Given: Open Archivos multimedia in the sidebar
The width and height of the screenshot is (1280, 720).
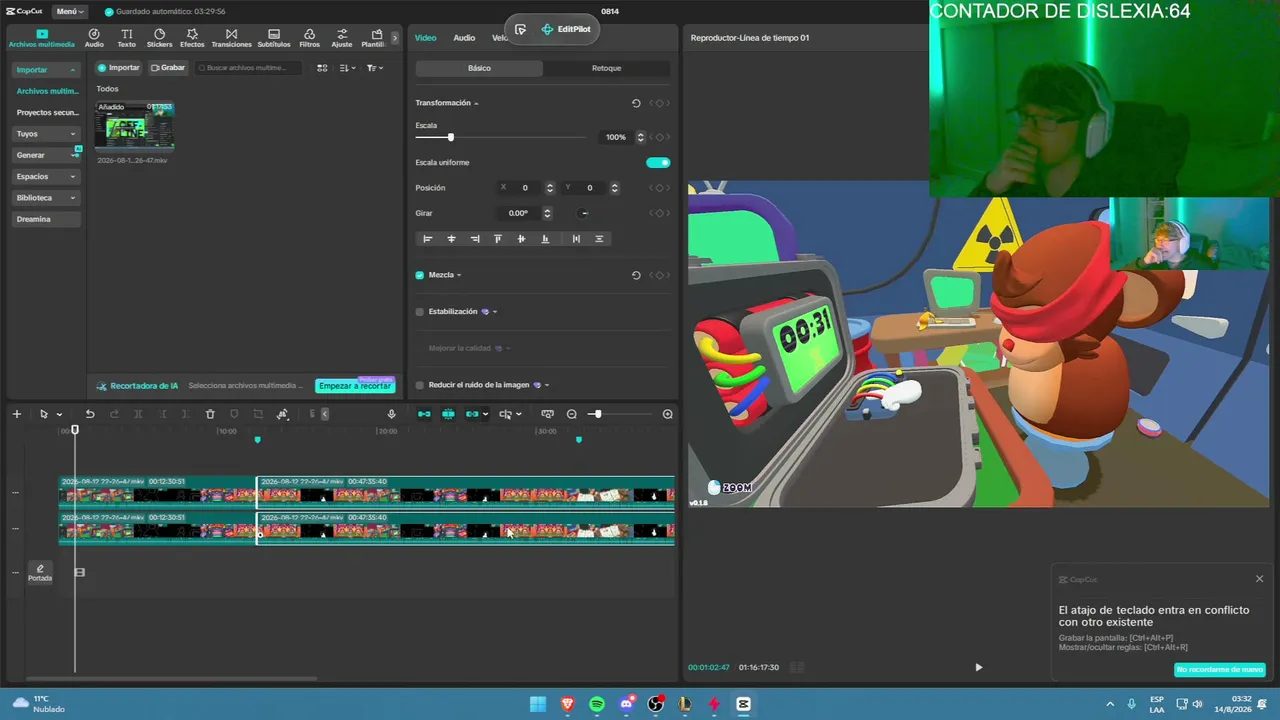Looking at the screenshot, I should click(x=47, y=91).
